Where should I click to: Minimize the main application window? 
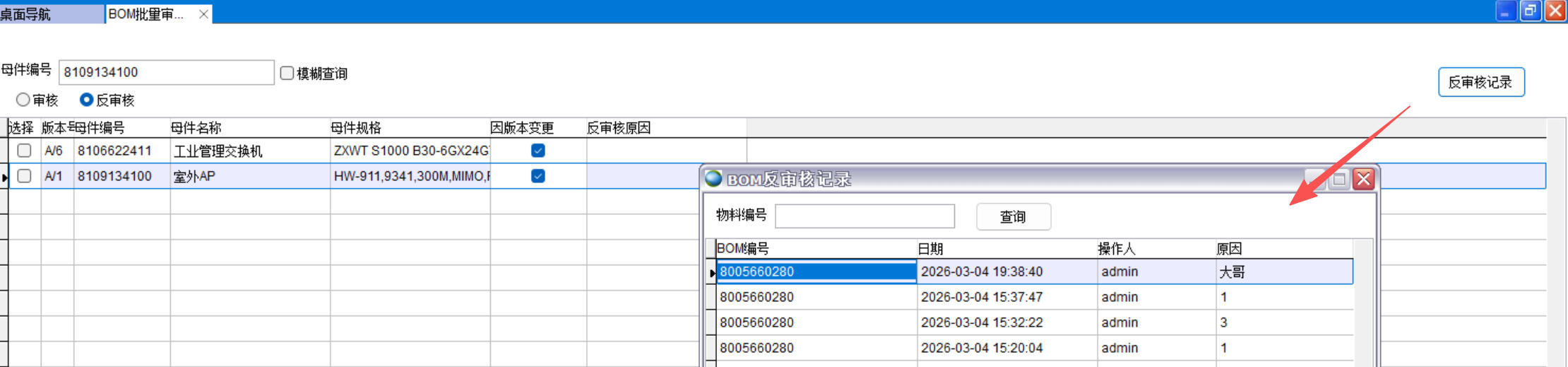coord(1506,11)
